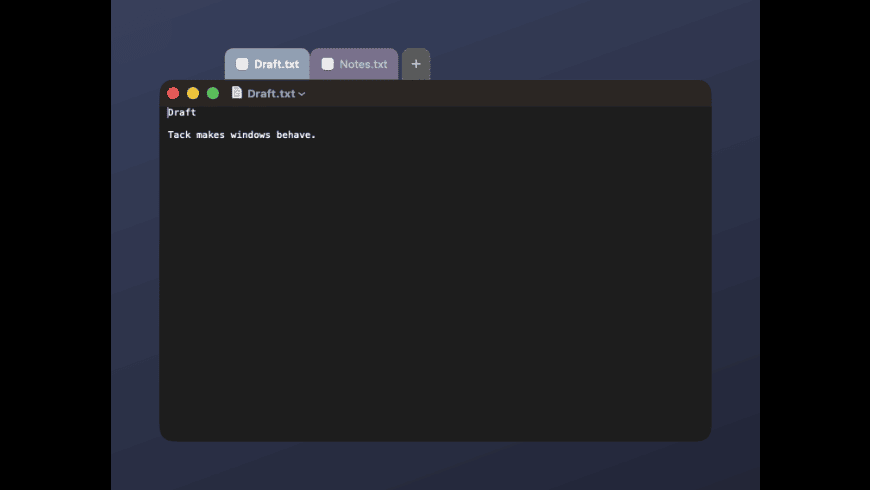Minimize the window with yellow button
The image size is (870, 490).
193,93
